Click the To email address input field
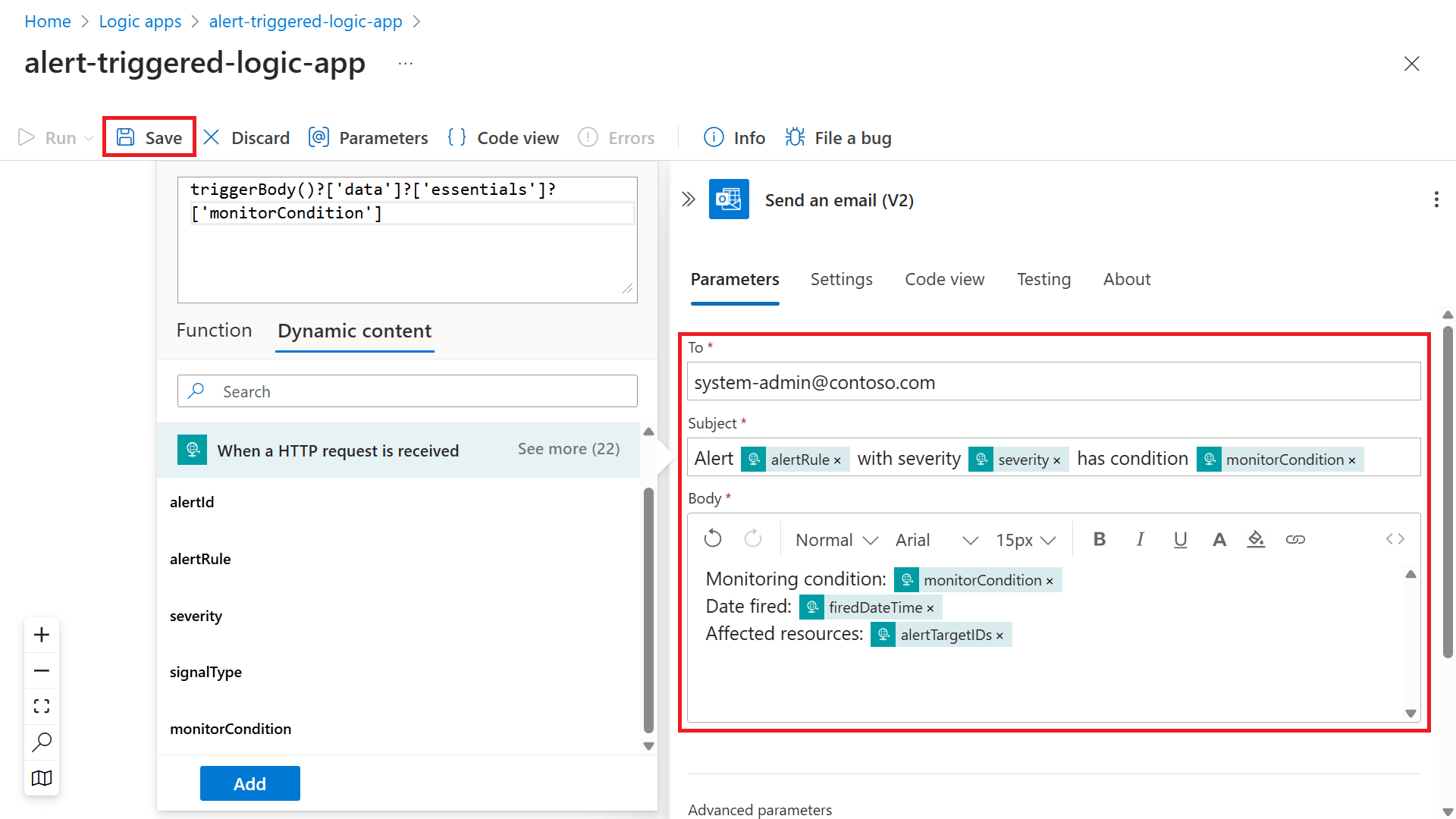Screen dimensions: 1456x819 coord(1054,382)
